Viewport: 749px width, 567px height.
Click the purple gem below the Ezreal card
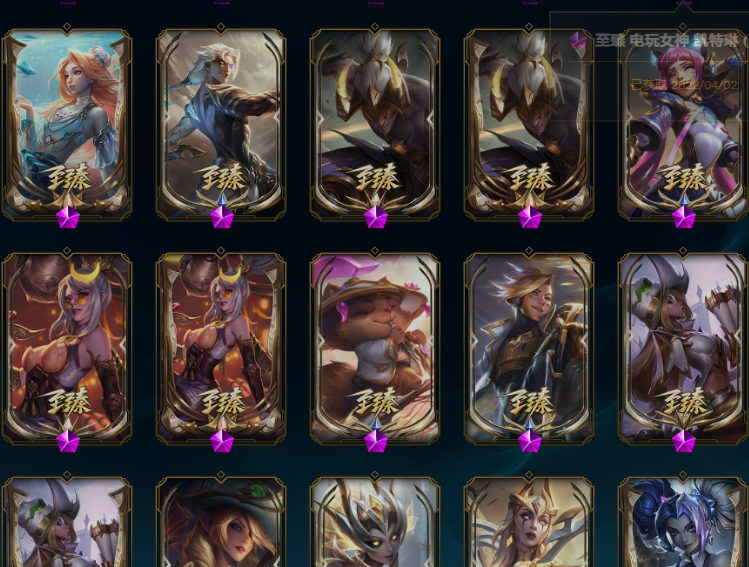tap(530, 440)
